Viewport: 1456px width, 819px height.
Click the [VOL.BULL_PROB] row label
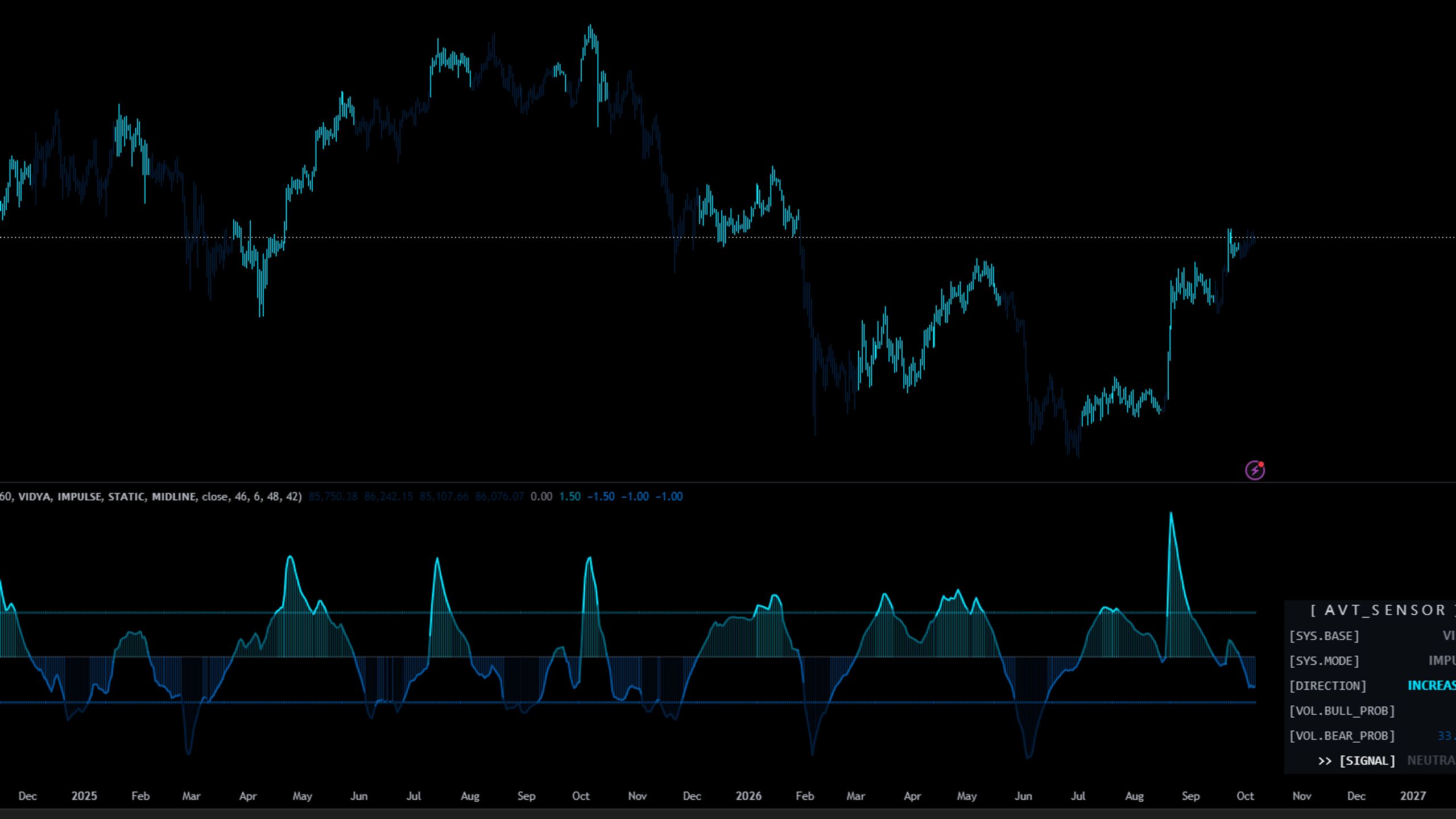tap(1342, 711)
